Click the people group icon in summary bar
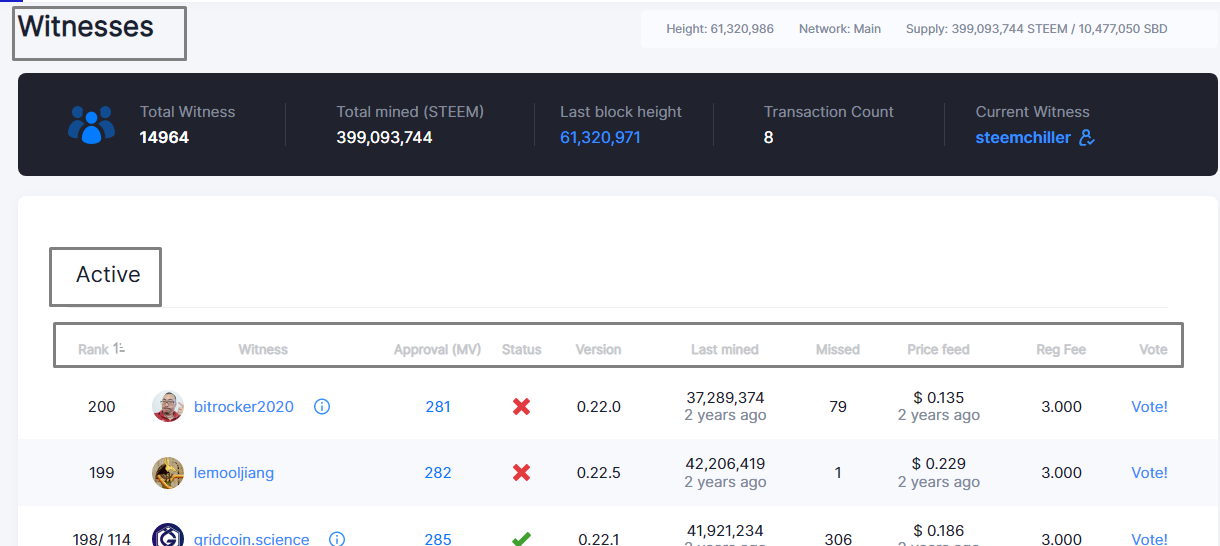Image resolution: width=1220 pixels, height=546 pixels. coord(92,125)
